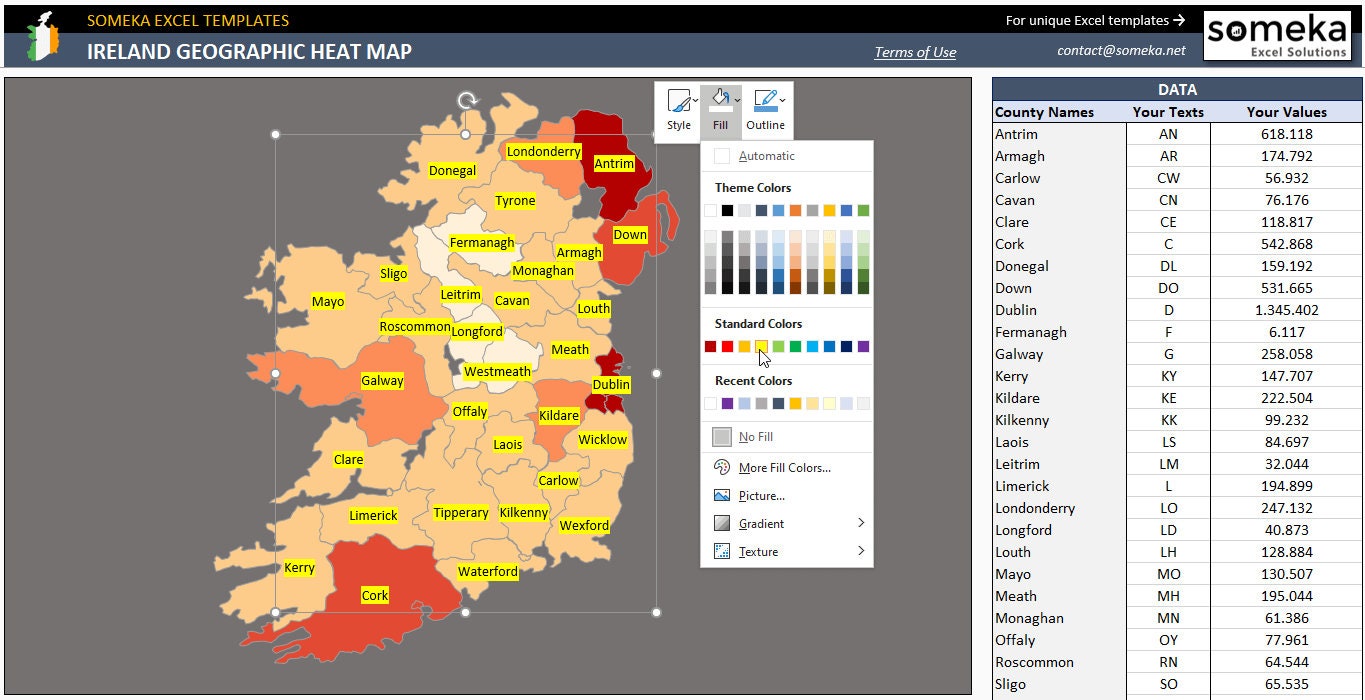The height and width of the screenshot is (700, 1365).
Task: Open the Gradient submenu chevron
Action: (861, 523)
